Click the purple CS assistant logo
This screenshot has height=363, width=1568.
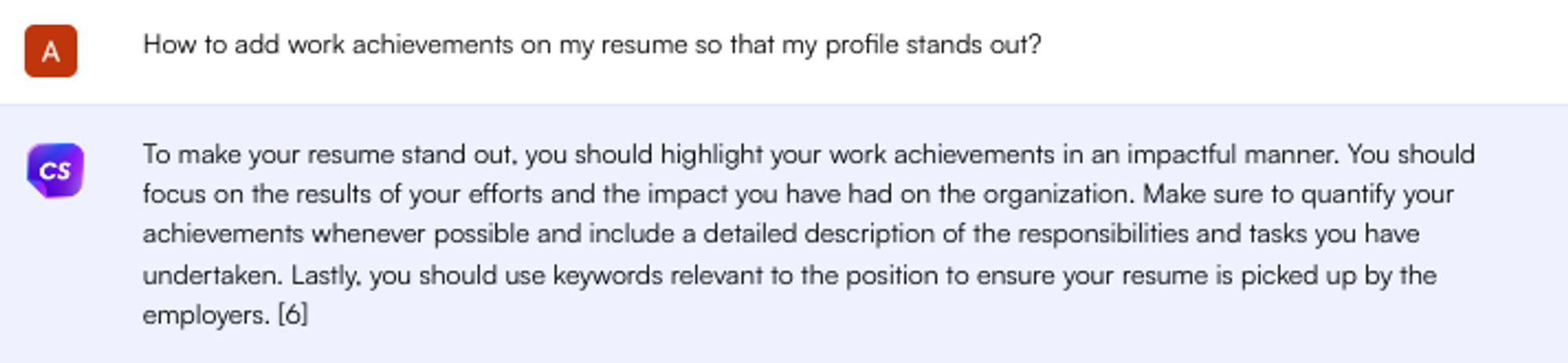[55, 170]
